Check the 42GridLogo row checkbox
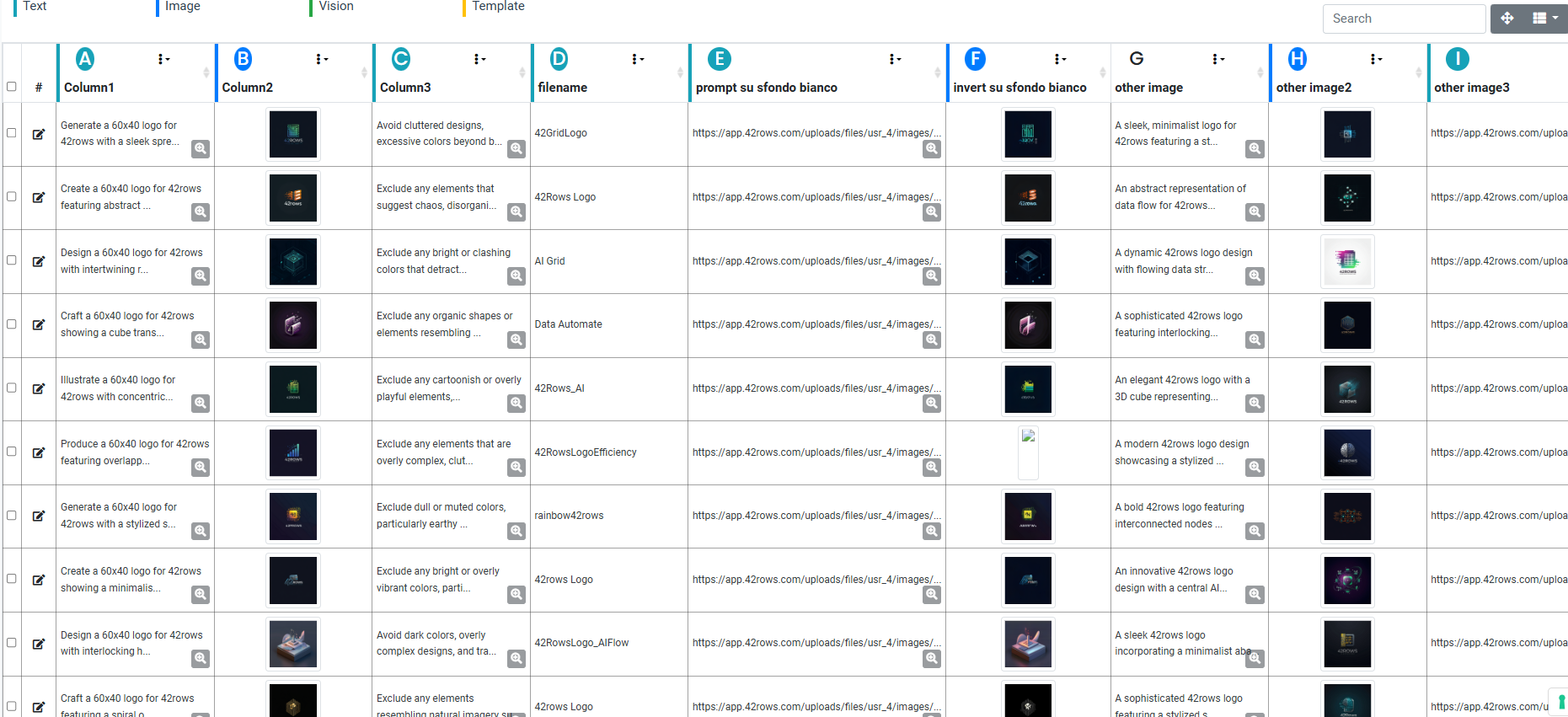Image resolution: width=1568 pixels, height=717 pixels. [12, 132]
